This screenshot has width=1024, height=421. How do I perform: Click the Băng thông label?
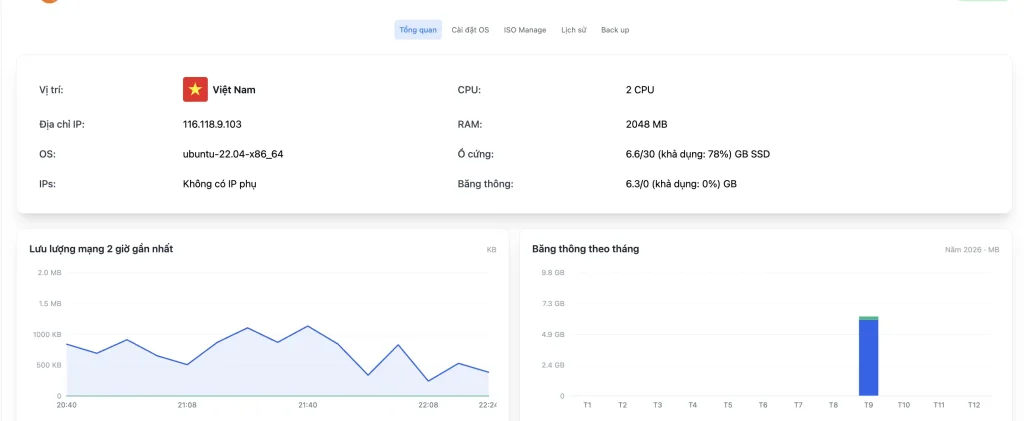point(486,184)
